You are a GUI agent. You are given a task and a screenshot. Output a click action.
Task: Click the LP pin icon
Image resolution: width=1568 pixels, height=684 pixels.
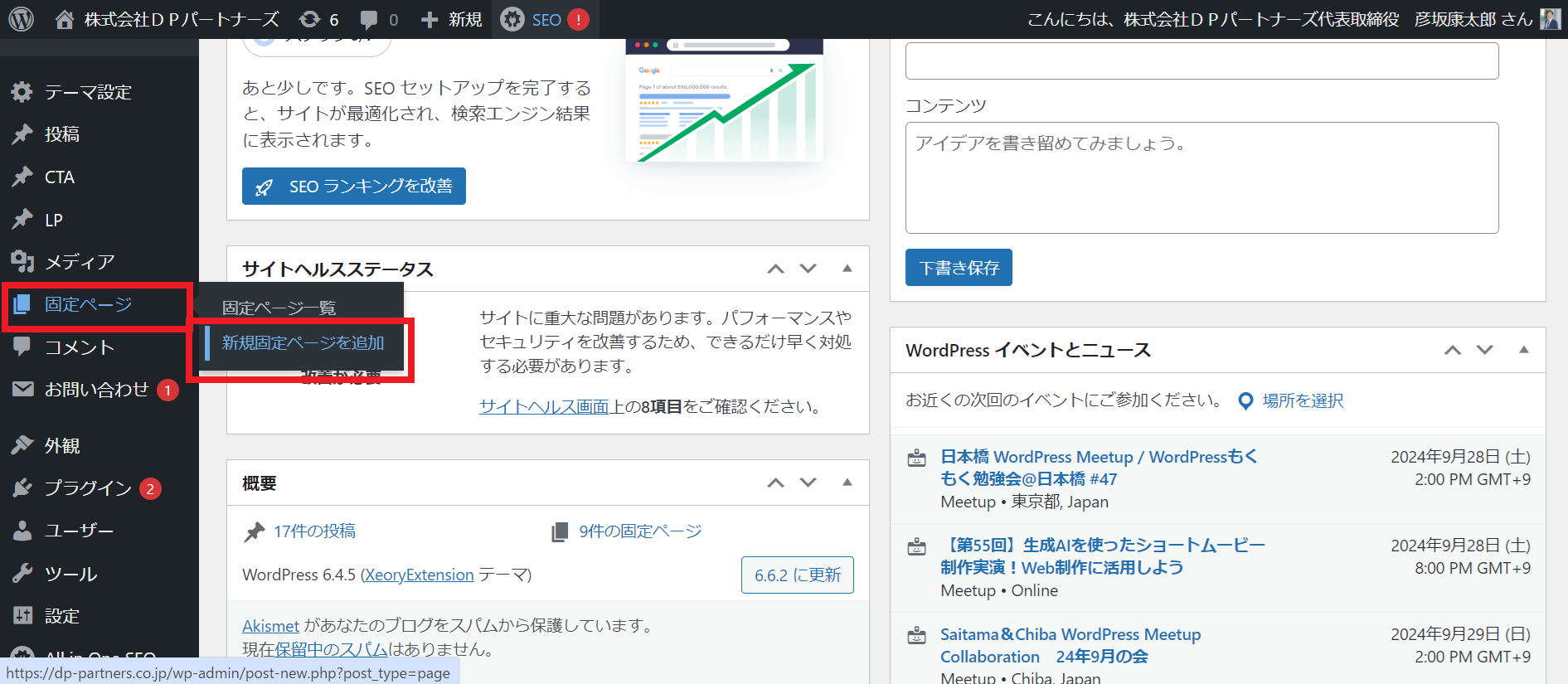(x=22, y=220)
